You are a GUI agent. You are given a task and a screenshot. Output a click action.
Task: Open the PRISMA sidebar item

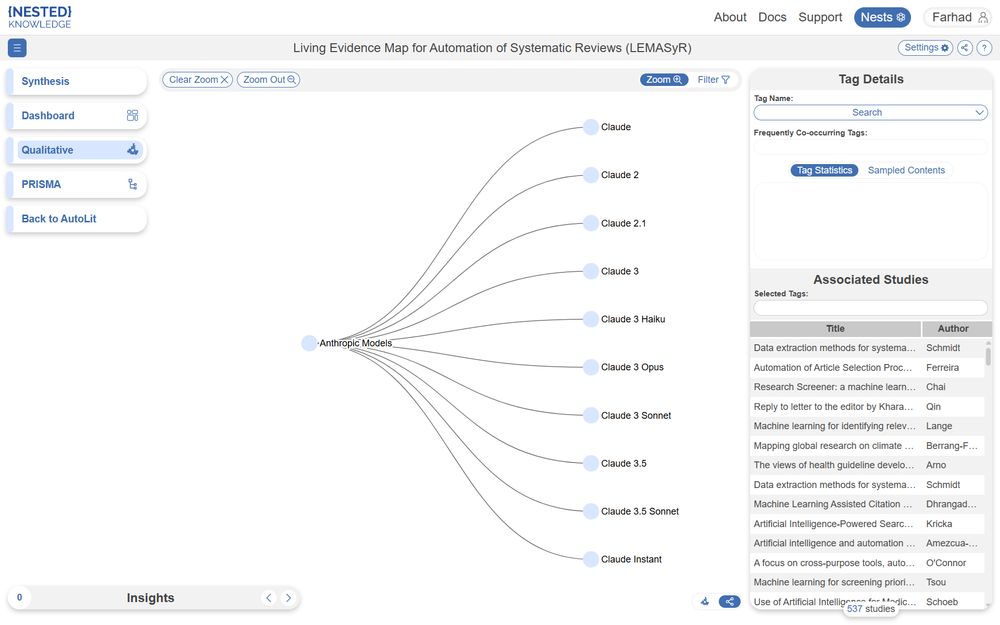77,184
